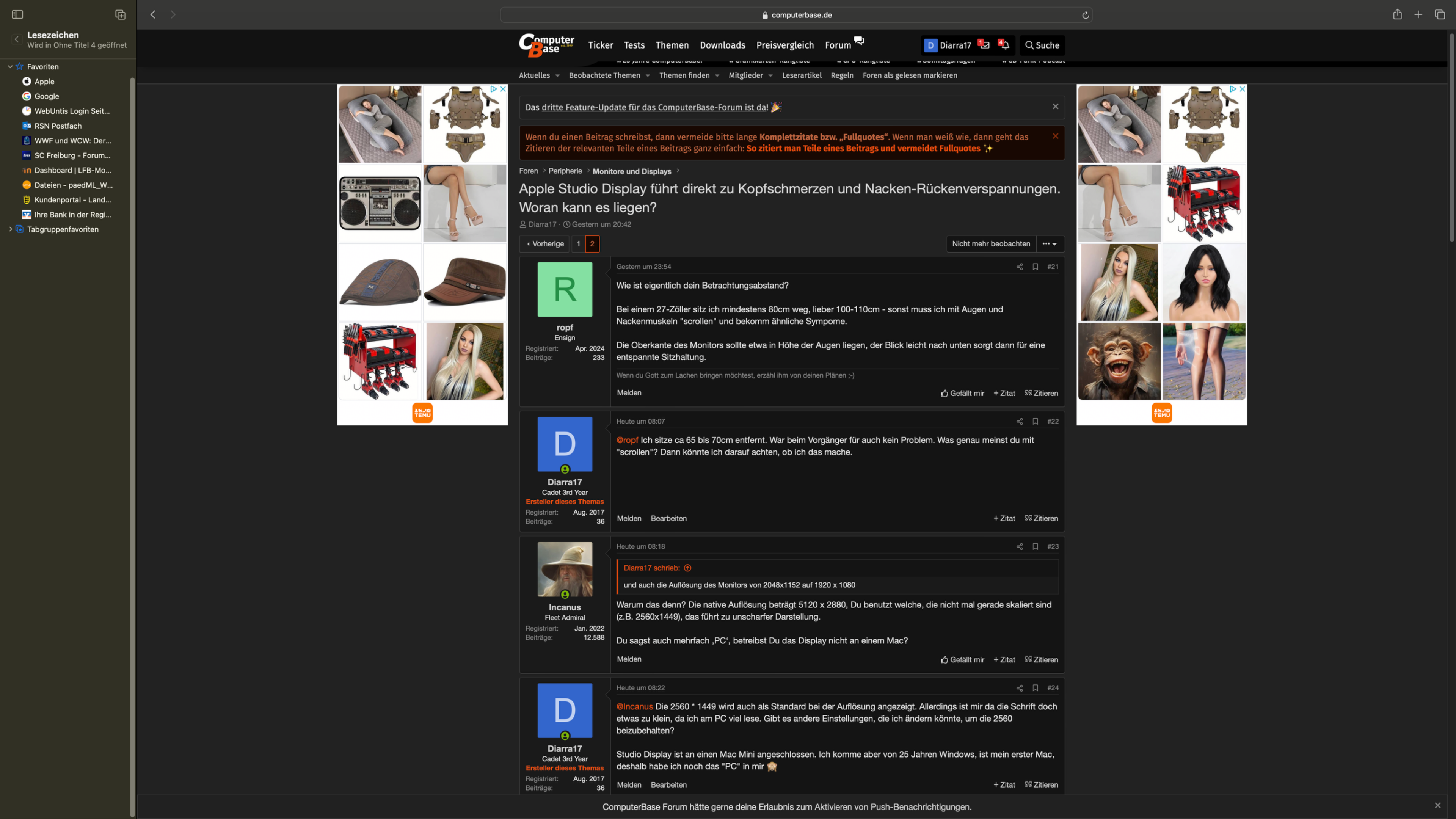This screenshot has width=1456, height=819.
Task: Expand the Tabgruppenfavoriten folder in the sidebar
Action: pos(10,229)
